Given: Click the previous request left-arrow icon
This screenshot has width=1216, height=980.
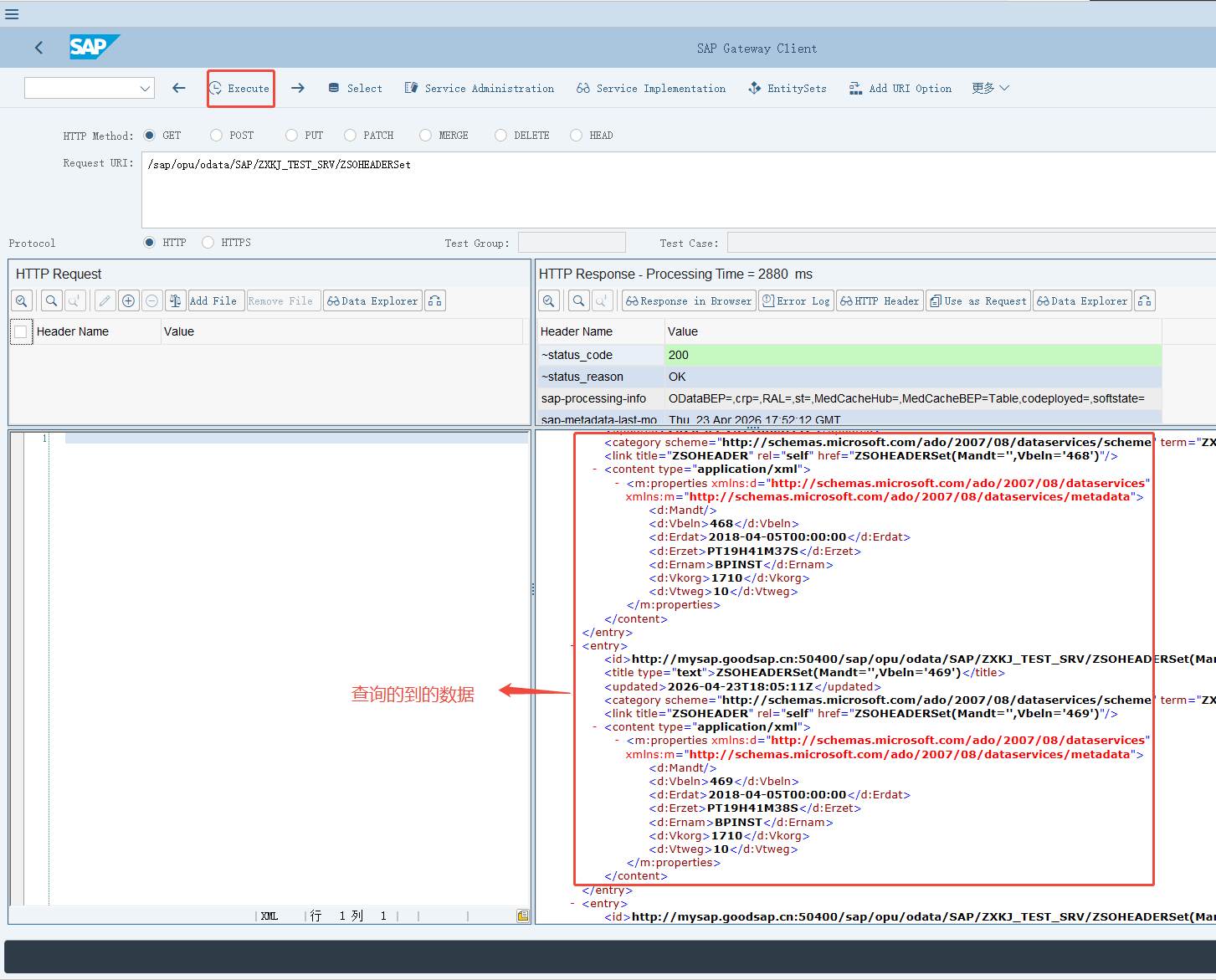Looking at the screenshot, I should click(x=178, y=88).
